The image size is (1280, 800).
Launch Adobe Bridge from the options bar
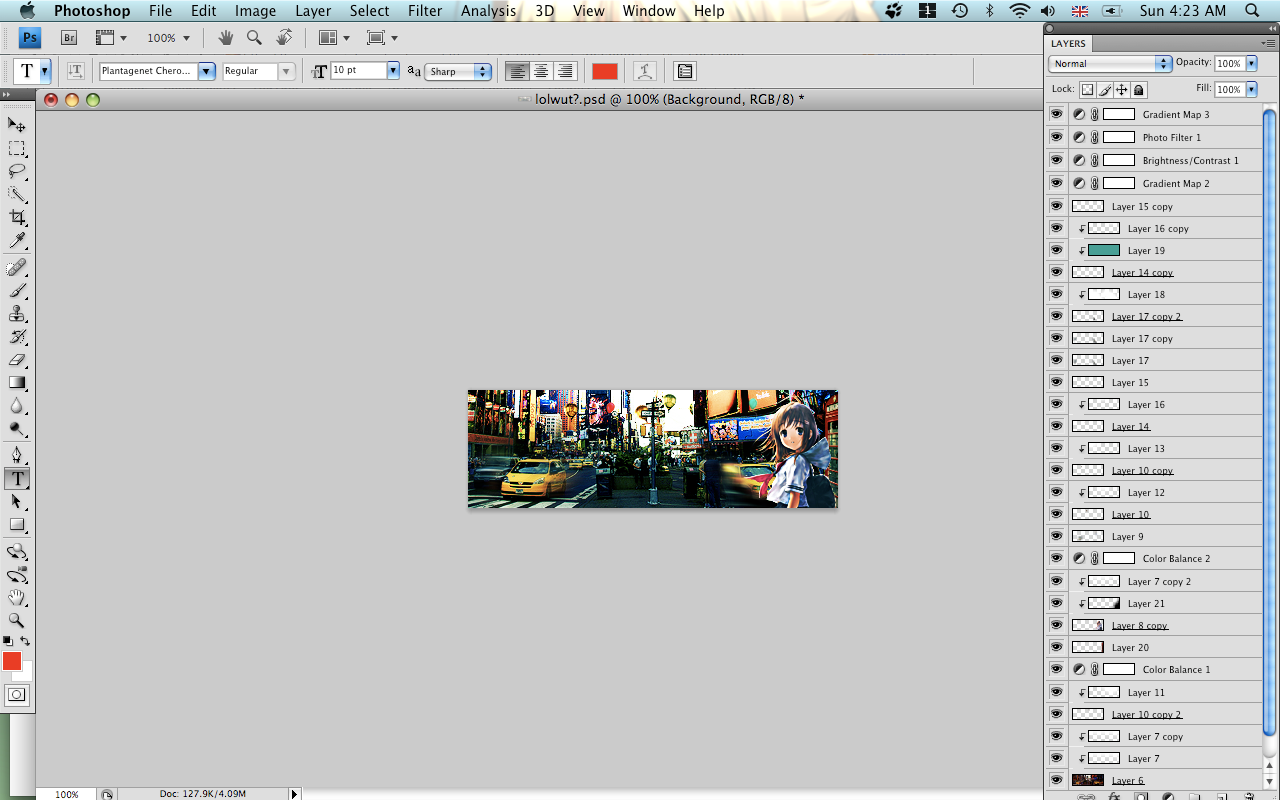click(x=68, y=37)
